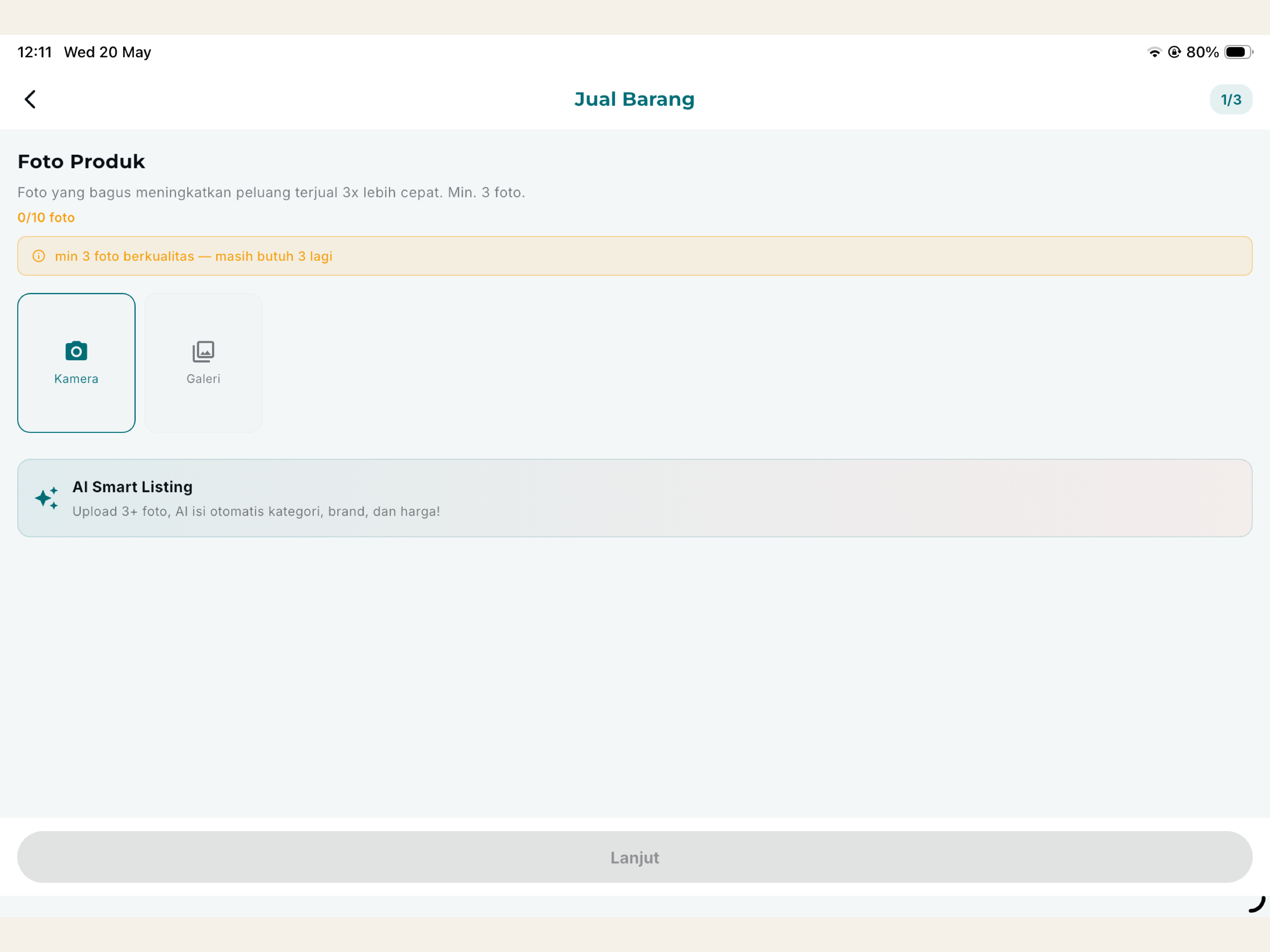This screenshot has height=952, width=1270.
Task: Tap the Foto Produk heading
Action: click(x=81, y=161)
